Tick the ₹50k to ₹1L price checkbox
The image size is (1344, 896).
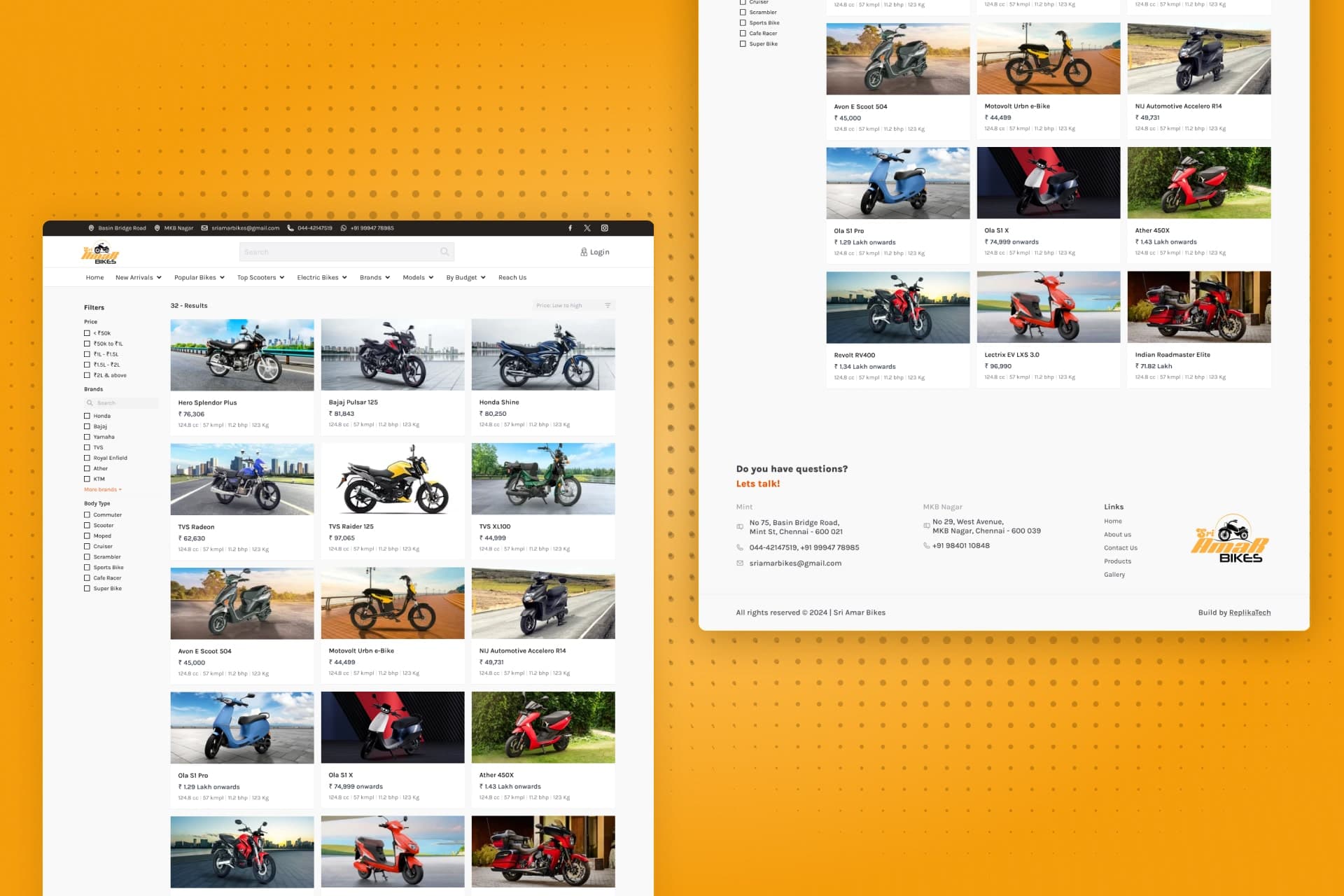click(x=87, y=344)
